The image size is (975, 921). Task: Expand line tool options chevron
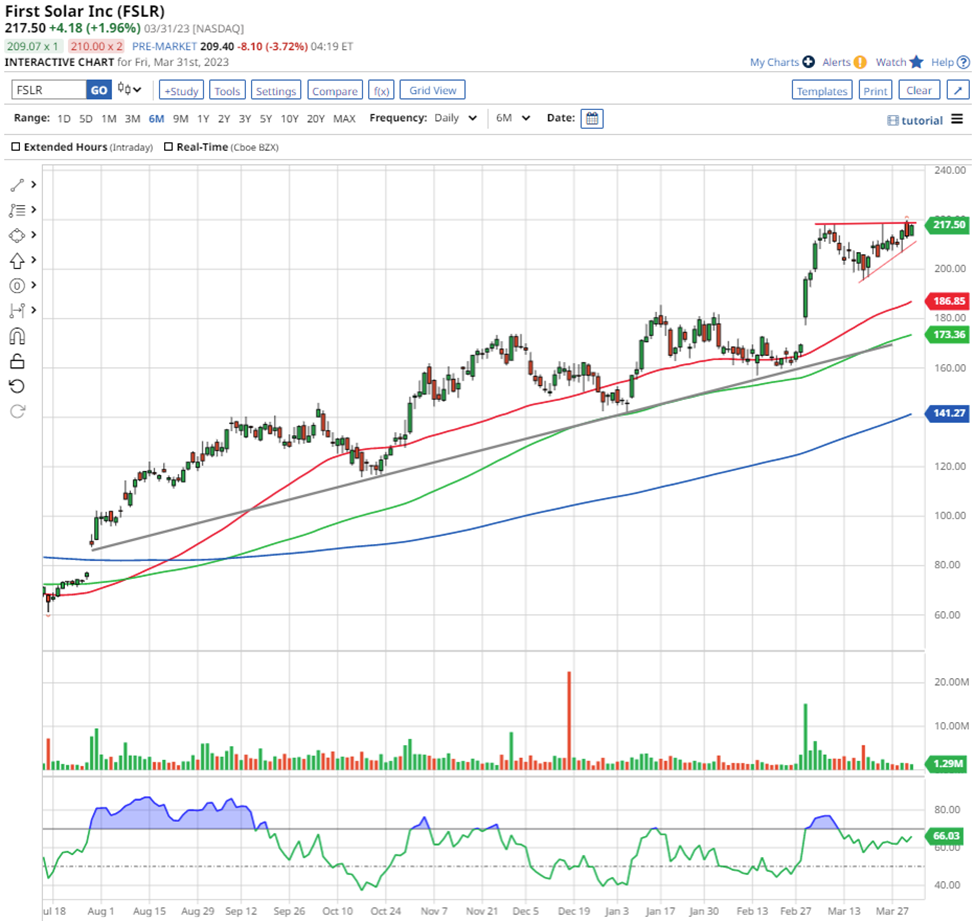point(34,185)
